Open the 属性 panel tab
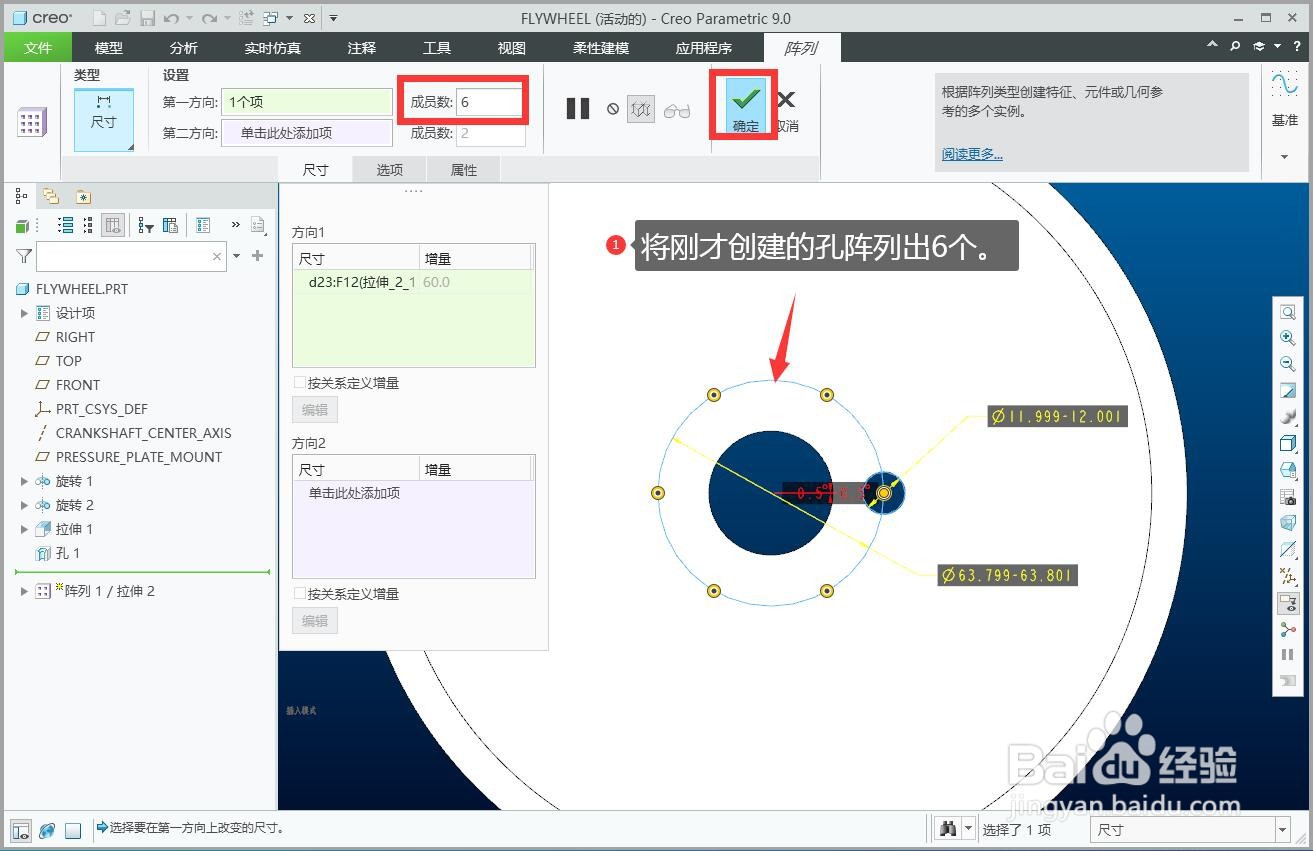The image size is (1313, 851). click(463, 170)
